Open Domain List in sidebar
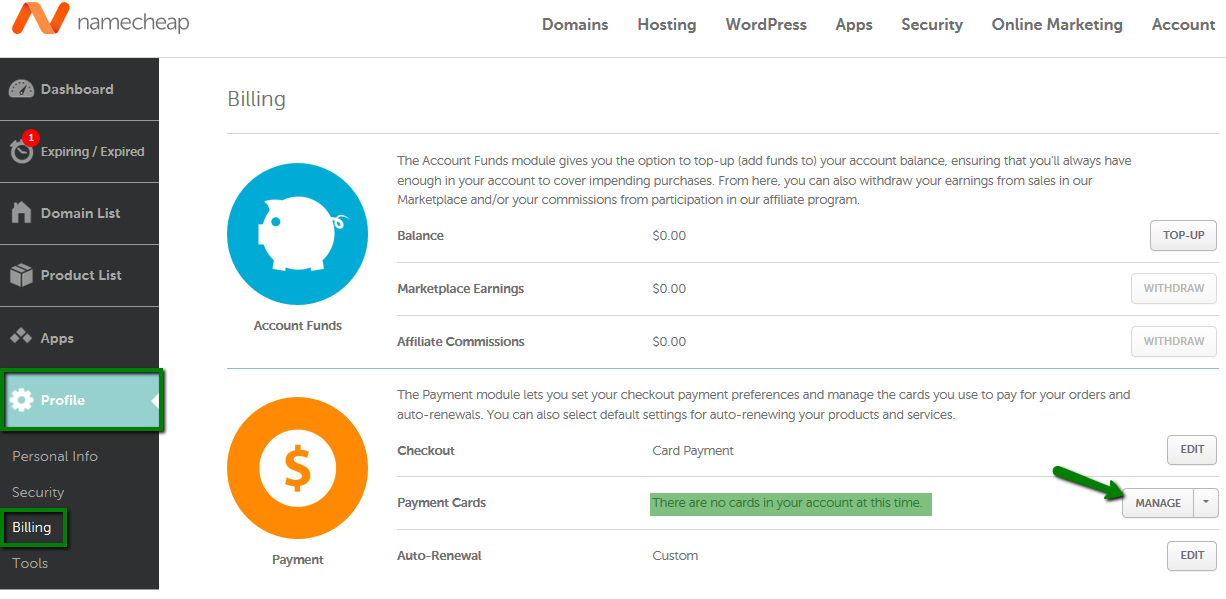Viewport: 1226px width, 599px height. tap(79, 213)
